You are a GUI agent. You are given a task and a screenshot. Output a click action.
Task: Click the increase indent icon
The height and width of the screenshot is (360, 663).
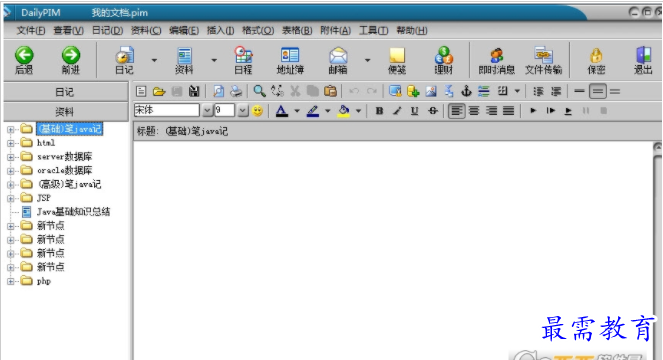(x=556, y=91)
